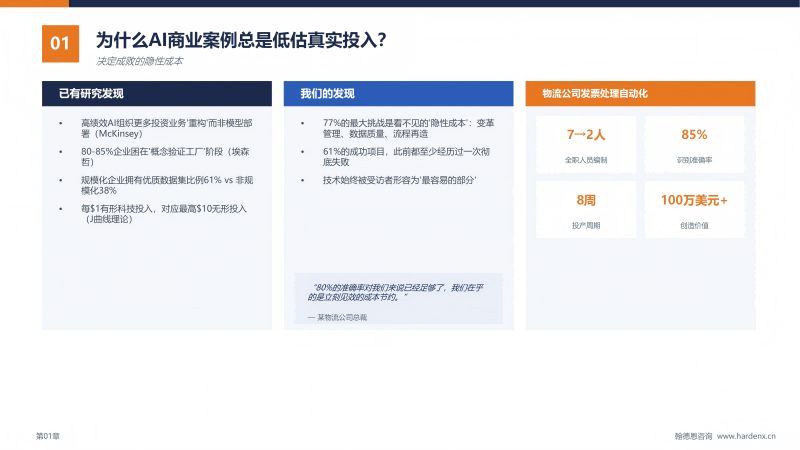Click the subtitle 决定成败的隐性成本

click(139, 61)
